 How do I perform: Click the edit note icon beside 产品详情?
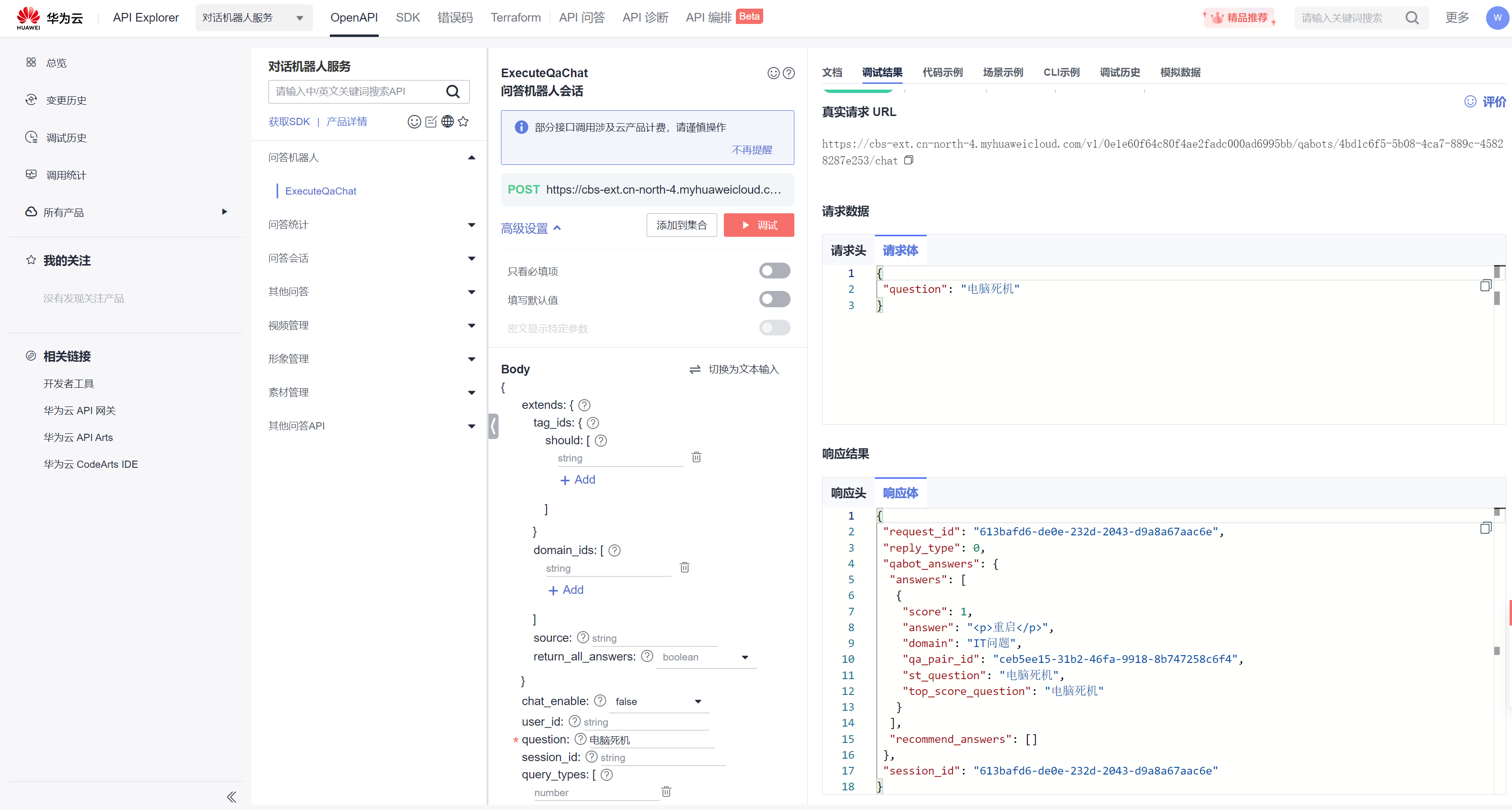click(431, 122)
